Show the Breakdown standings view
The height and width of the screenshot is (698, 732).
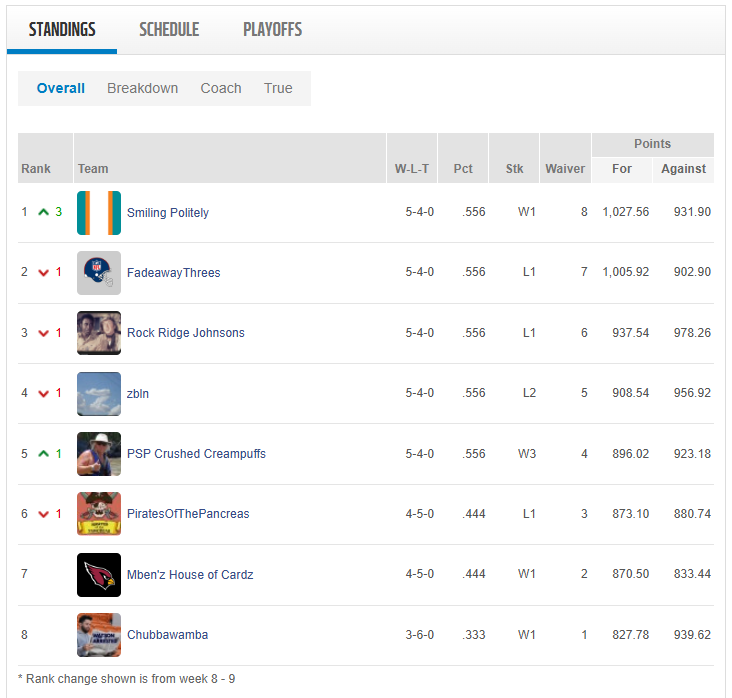[x=142, y=88]
